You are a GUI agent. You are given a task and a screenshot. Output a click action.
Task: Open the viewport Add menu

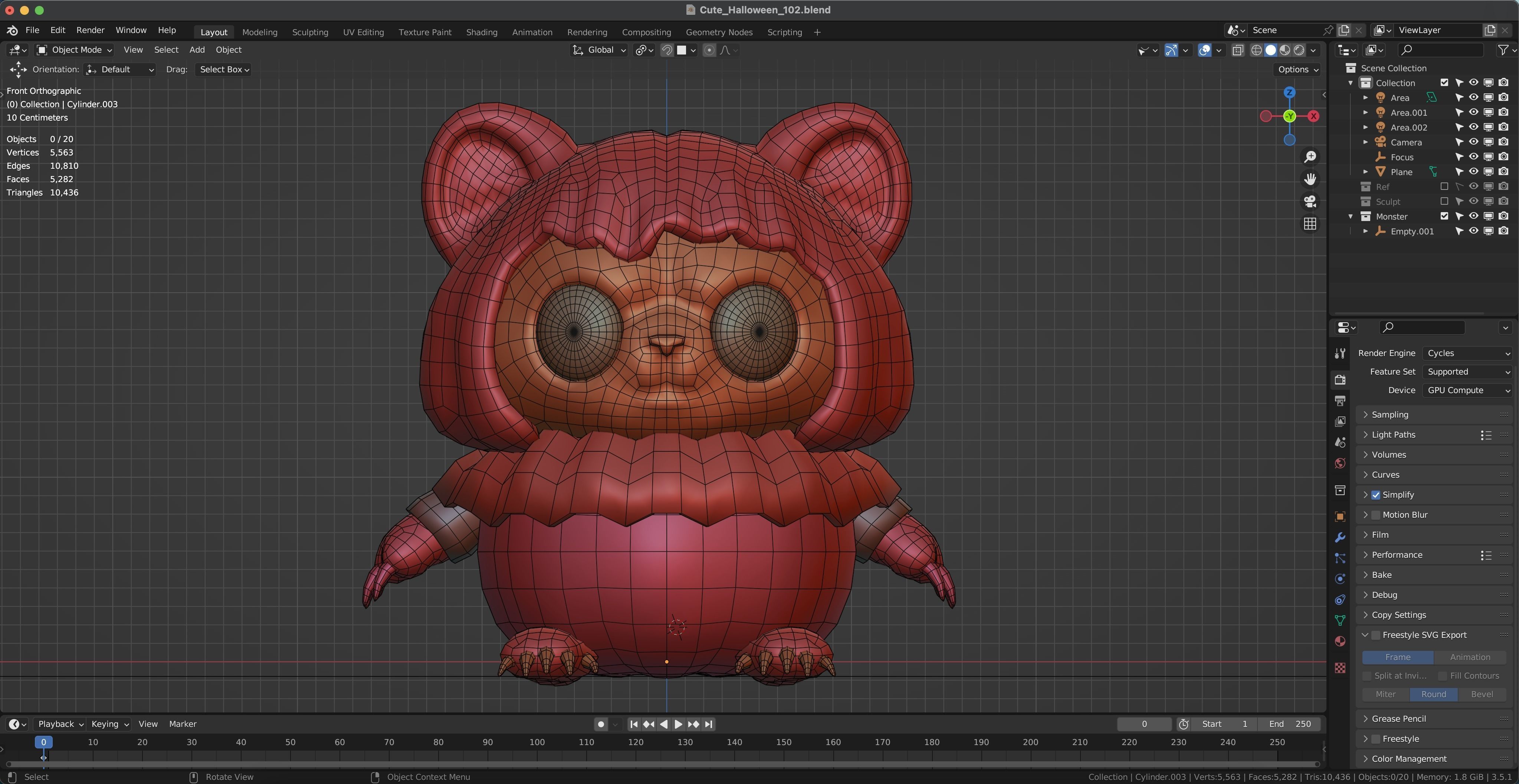pyautogui.click(x=197, y=50)
